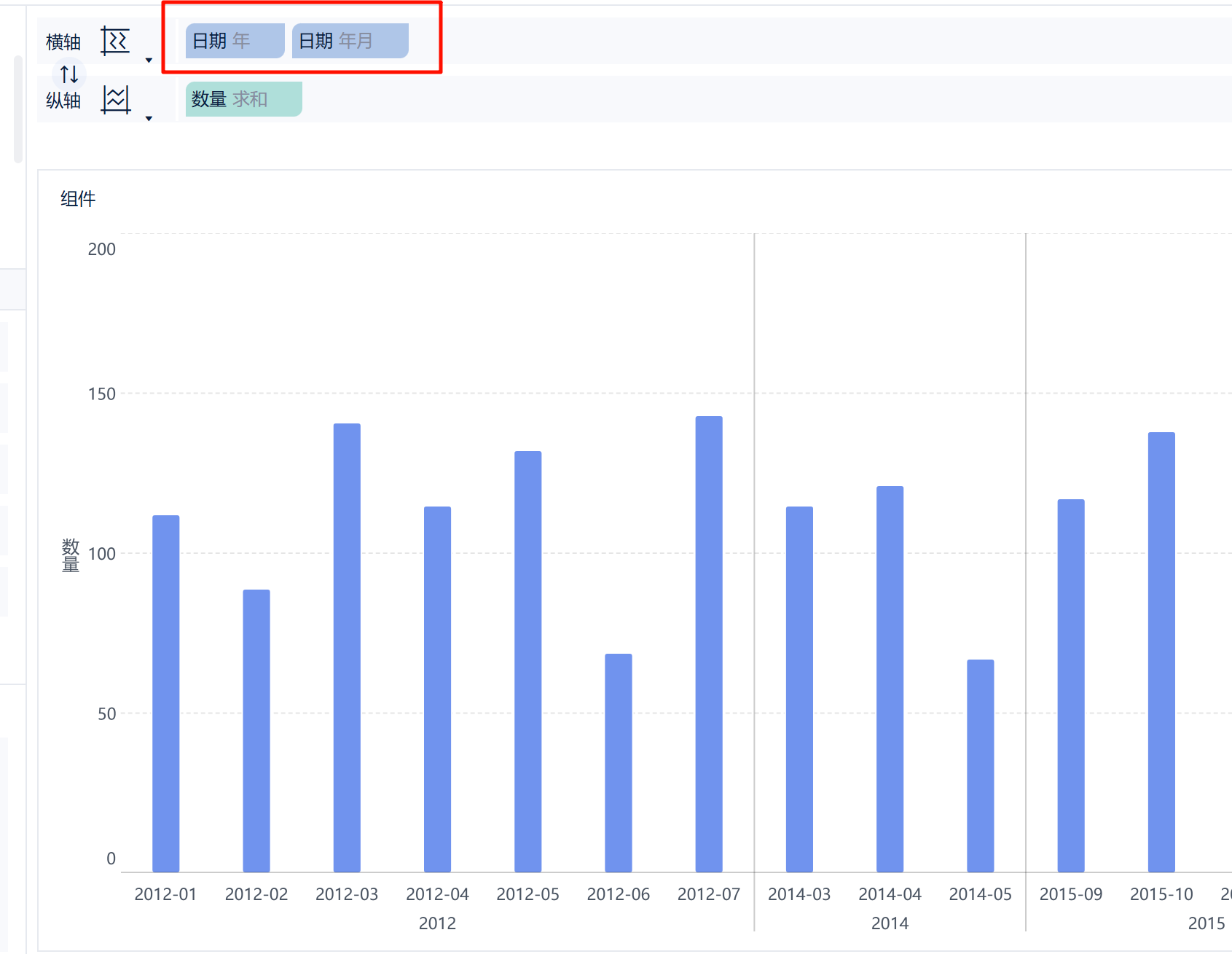Viewport: 1232px width, 954px height.
Task: Click the 组件 chart title
Action: click(78, 198)
